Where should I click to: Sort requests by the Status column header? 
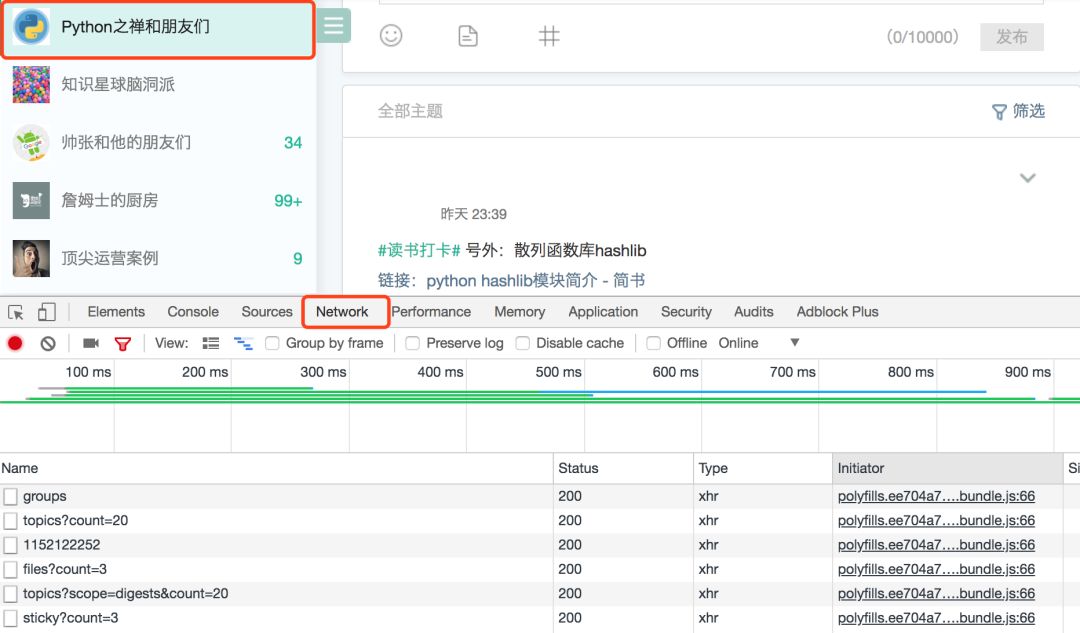(x=623, y=468)
